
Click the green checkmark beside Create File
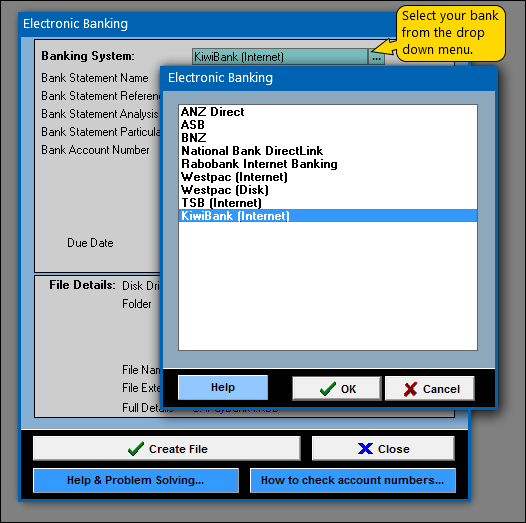136,449
